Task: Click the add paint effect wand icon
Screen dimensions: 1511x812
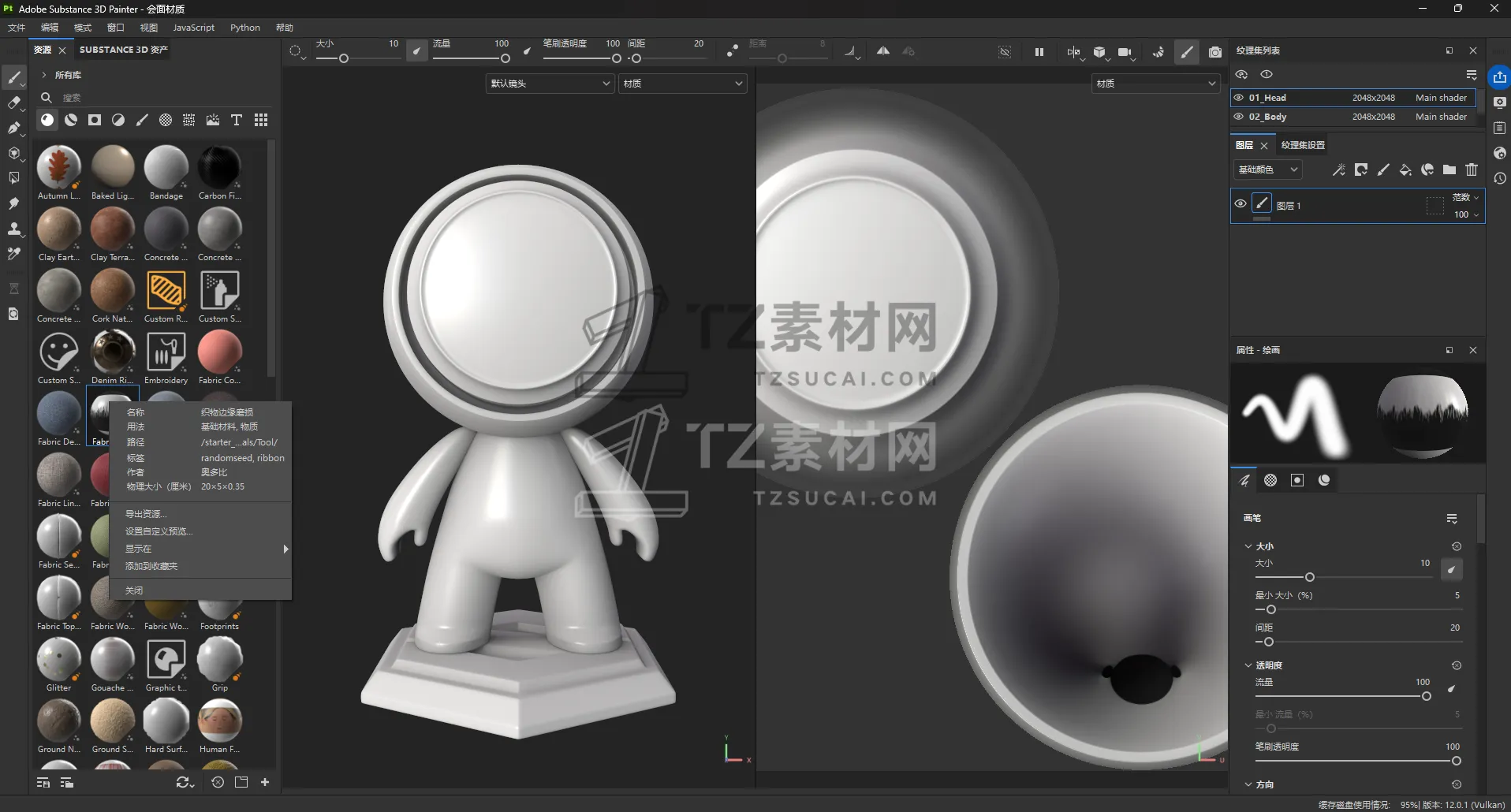Action: point(1339,169)
